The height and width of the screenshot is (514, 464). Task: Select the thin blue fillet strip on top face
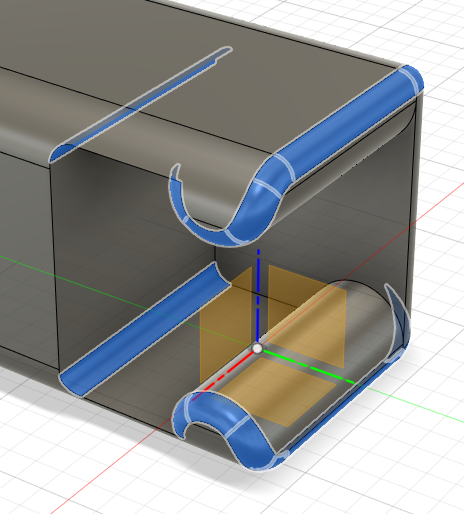140,105
